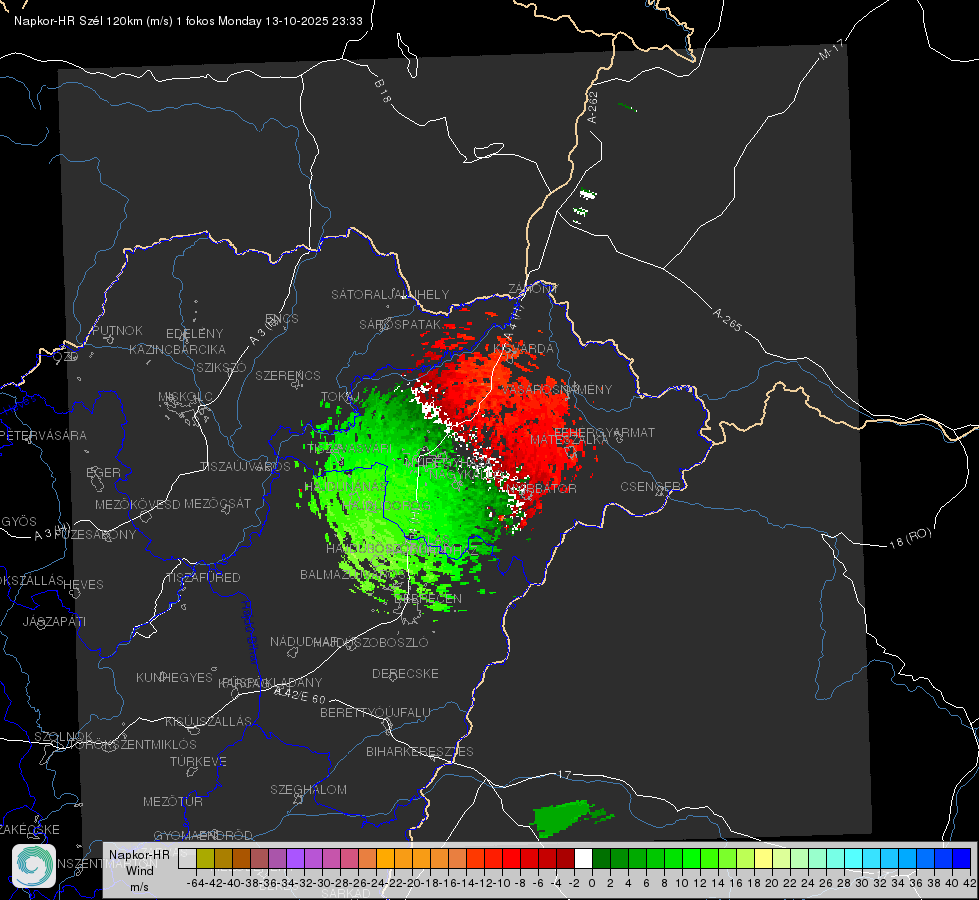Click the JÁSZAPÁTI city label
The width and height of the screenshot is (979, 900).
[54, 621]
